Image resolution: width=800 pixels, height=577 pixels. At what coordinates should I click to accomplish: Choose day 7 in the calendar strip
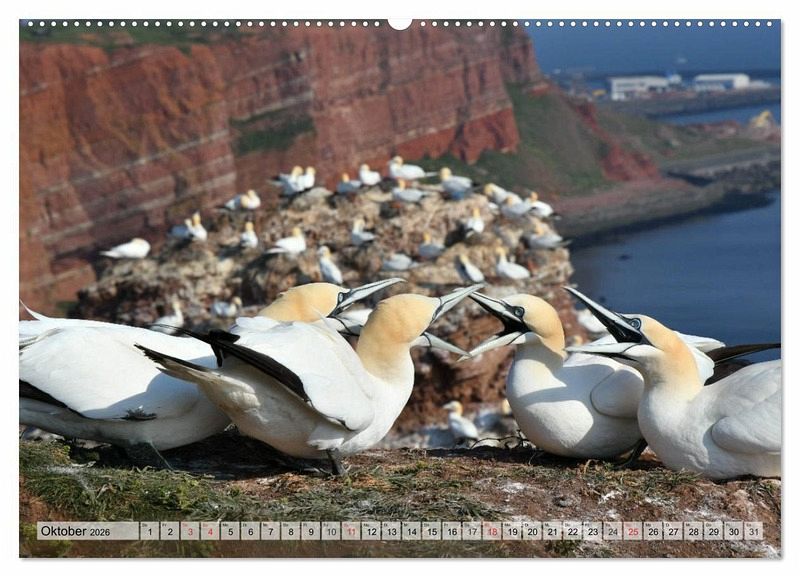270,531
